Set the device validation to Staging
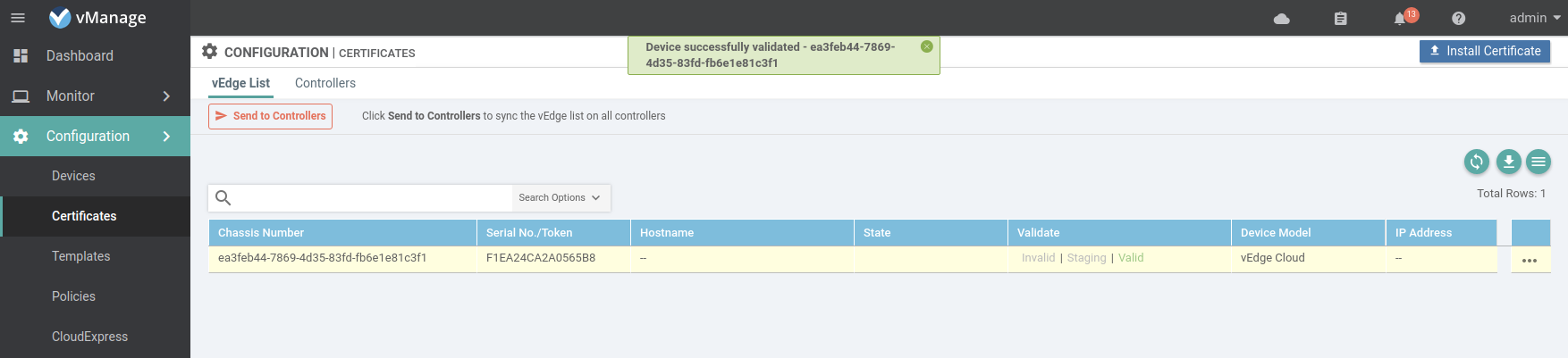 [1086, 258]
